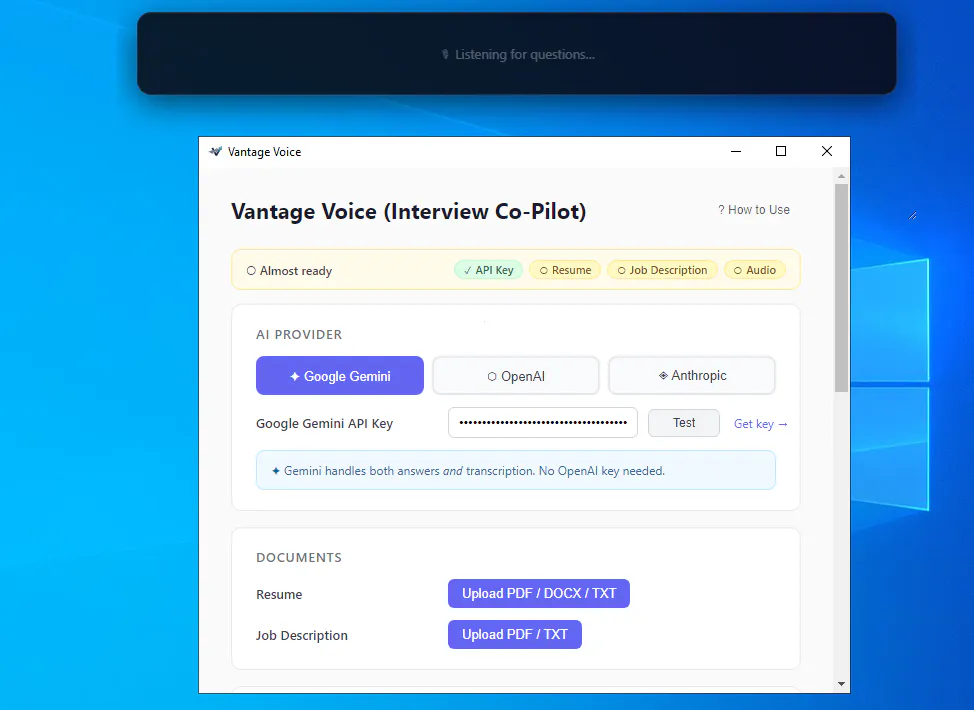Test the Gemini API key

coord(684,422)
